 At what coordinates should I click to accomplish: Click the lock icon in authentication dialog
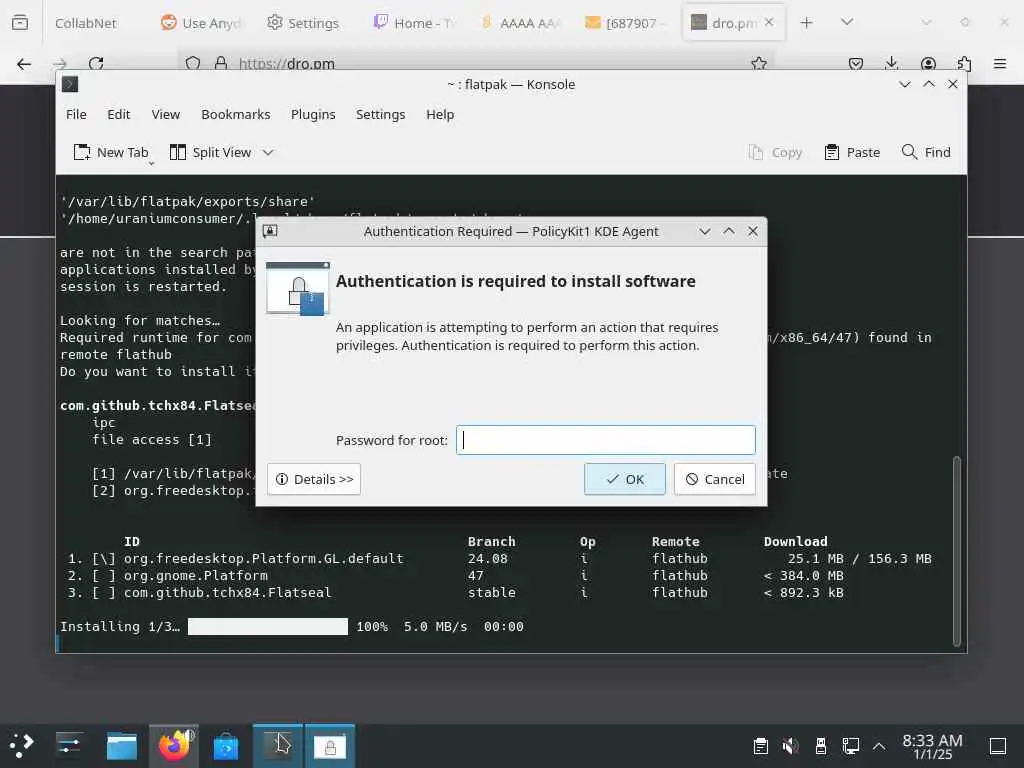[x=298, y=289]
